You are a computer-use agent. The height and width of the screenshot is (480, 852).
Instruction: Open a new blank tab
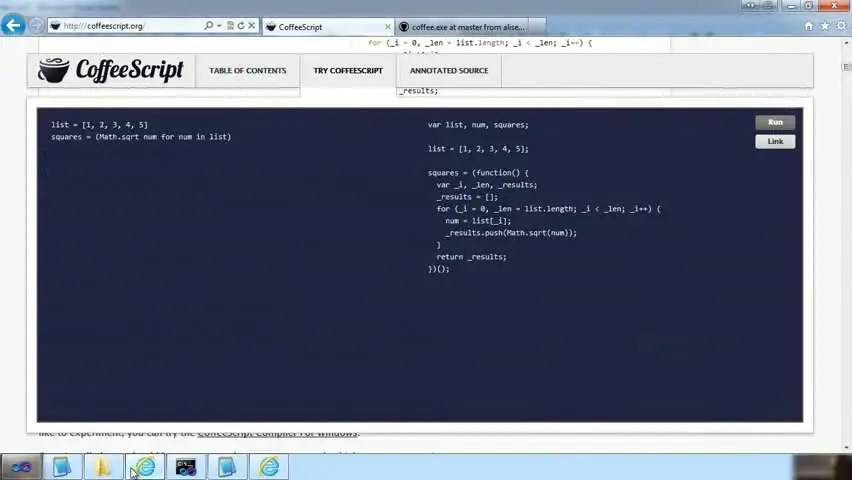tap(537, 27)
